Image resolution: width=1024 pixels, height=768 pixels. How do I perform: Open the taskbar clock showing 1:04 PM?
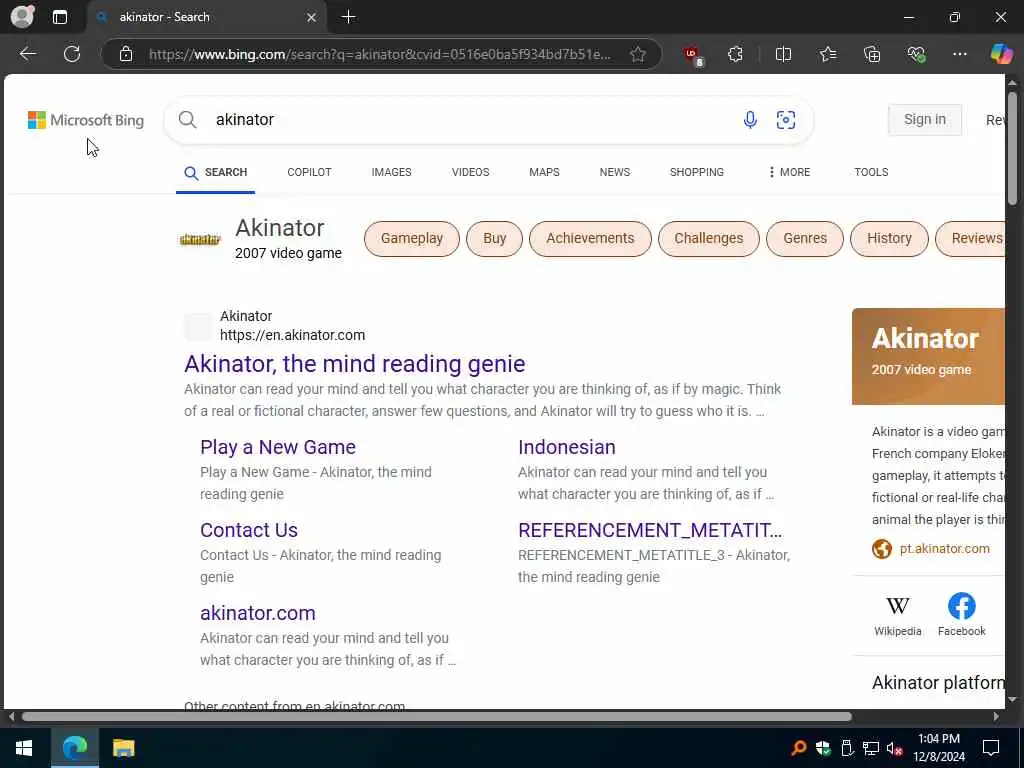[x=938, y=748]
